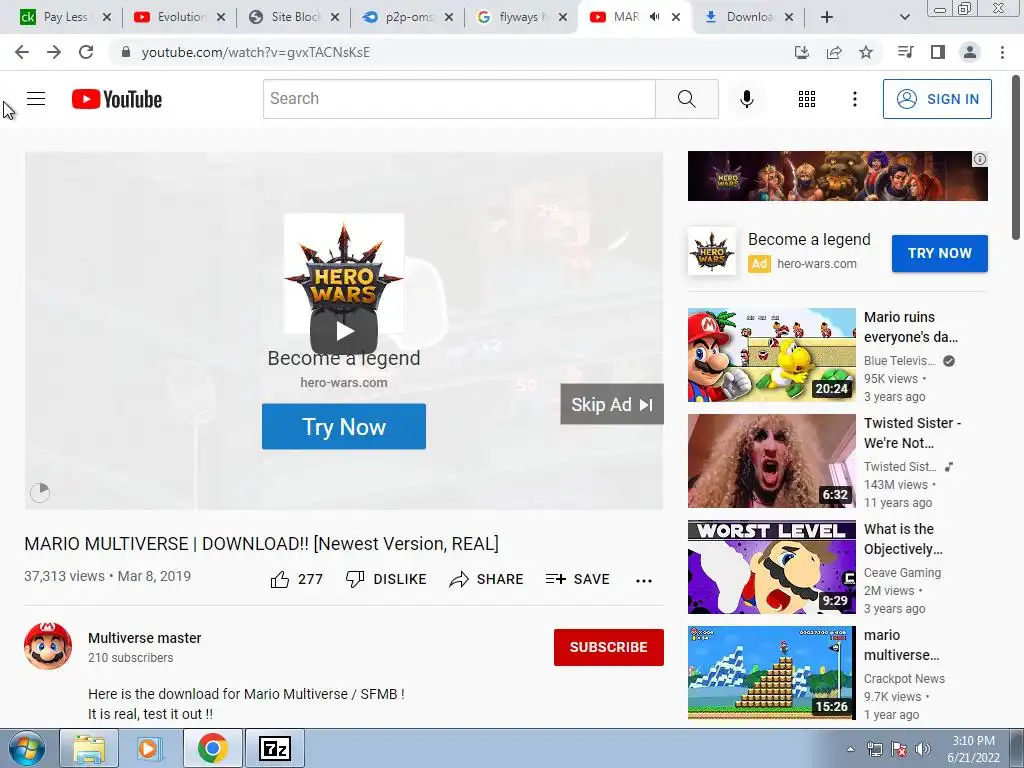This screenshot has height=768, width=1024.
Task: Start voice search with microphone icon
Action: 746,99
